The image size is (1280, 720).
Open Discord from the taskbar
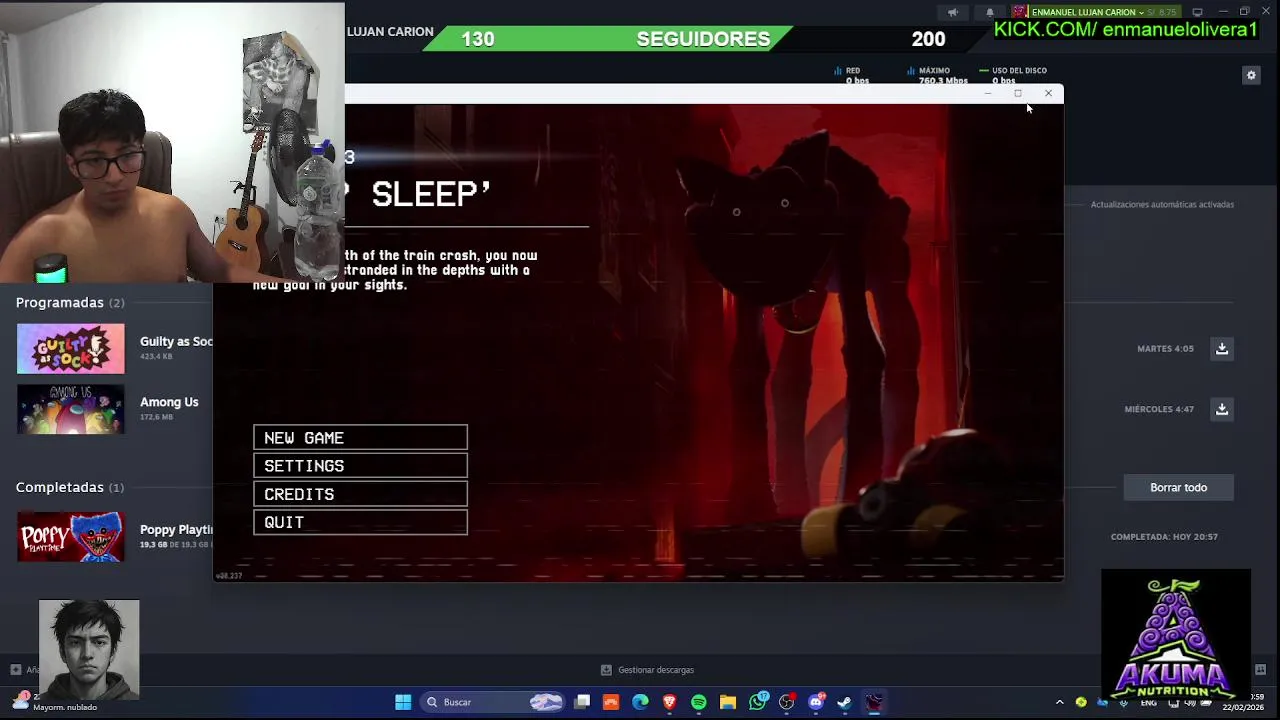(816, 702)
